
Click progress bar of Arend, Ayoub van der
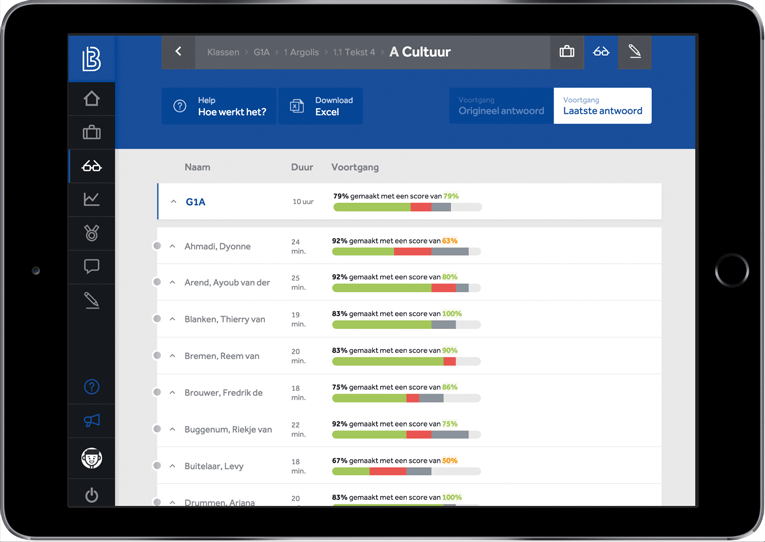[406, 288]
